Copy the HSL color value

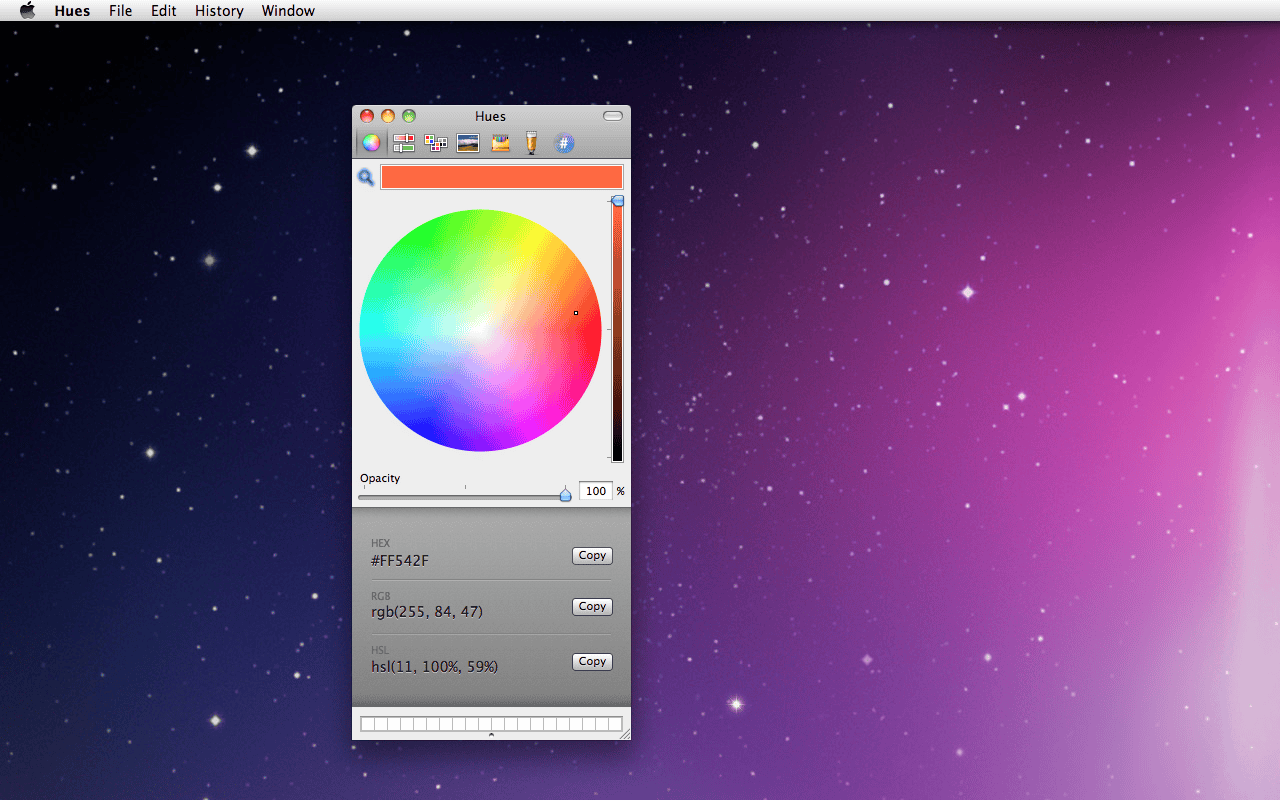(592, 661)
